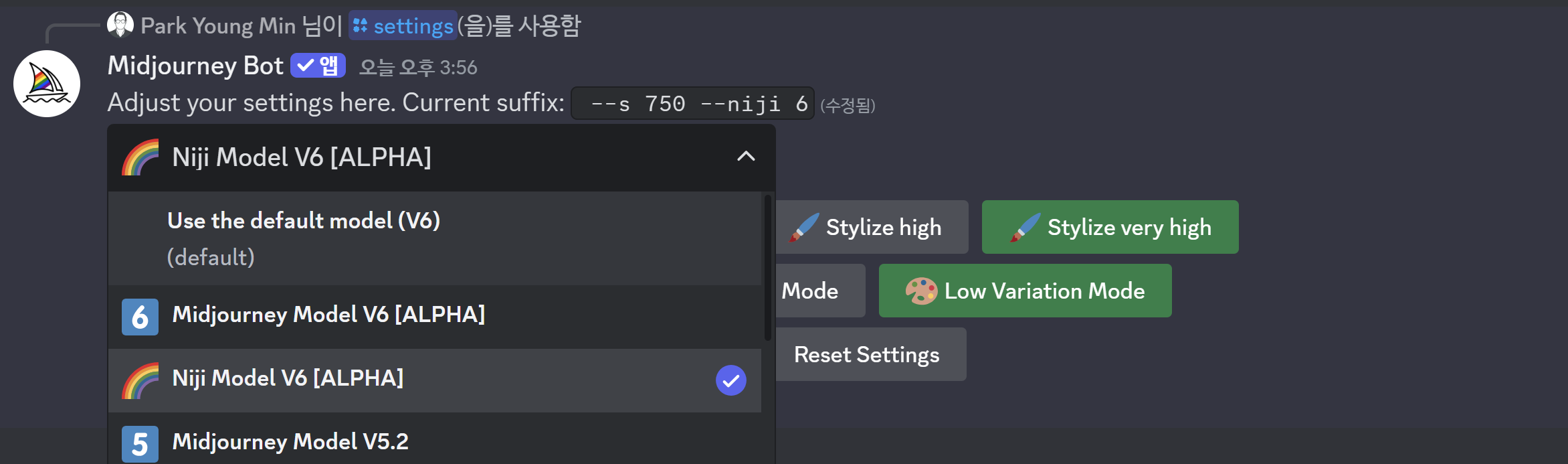Click the blue 5 icon of Midjourney V5.2

point(140,444)
